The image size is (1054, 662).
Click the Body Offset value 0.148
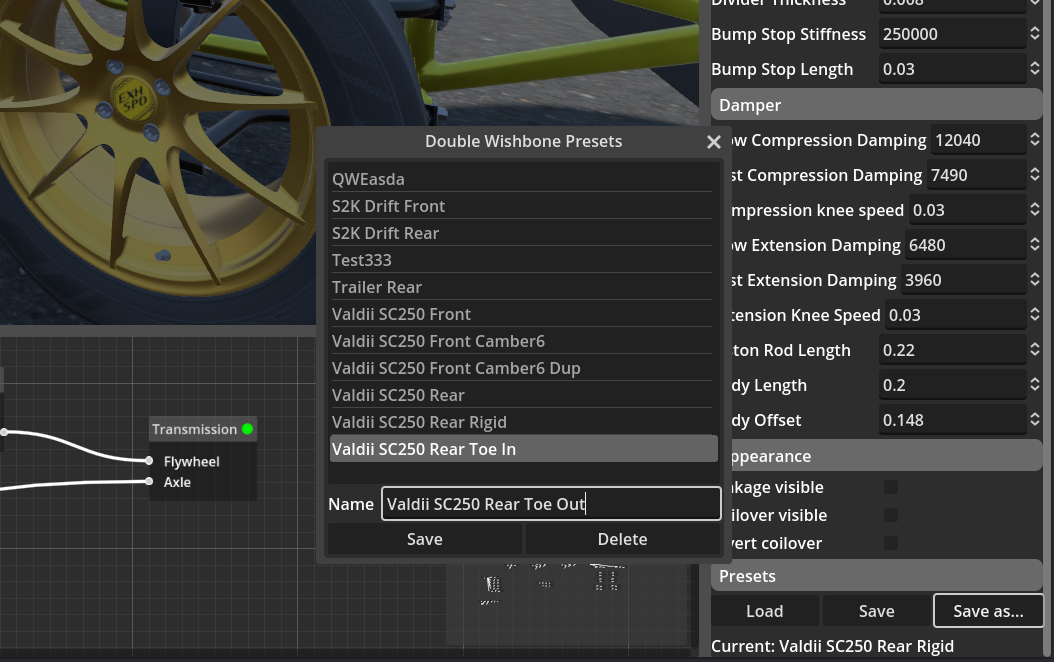click(952, 420)
